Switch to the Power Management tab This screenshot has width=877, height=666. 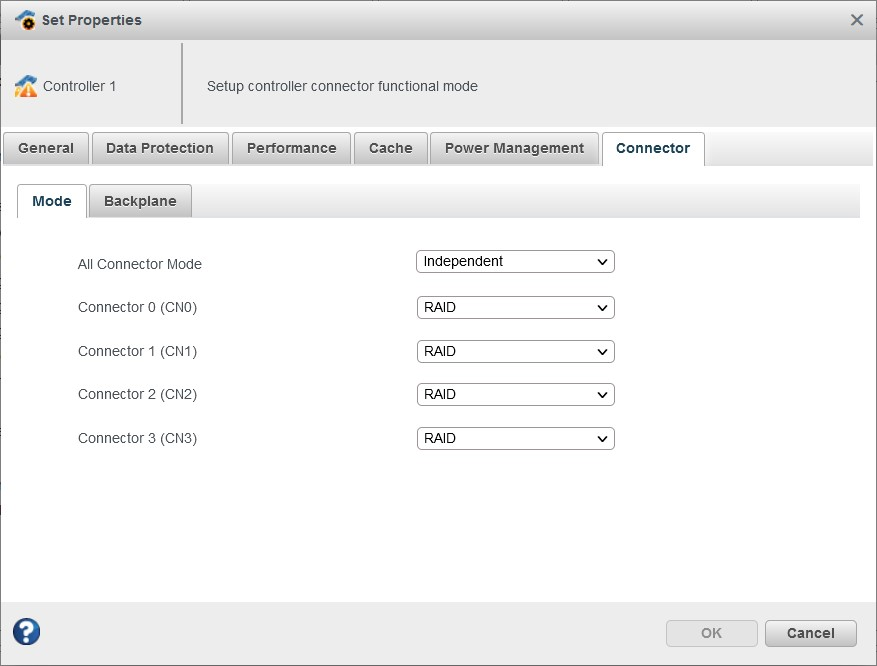(x=514, y=148)
